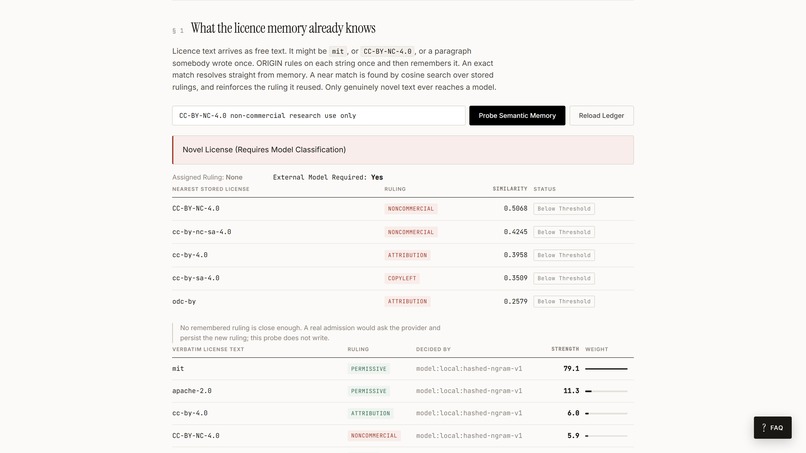Viewport: 806px width, 453px height.
Task: Focus the licence text input field
Action: click(x=319, y=116)
